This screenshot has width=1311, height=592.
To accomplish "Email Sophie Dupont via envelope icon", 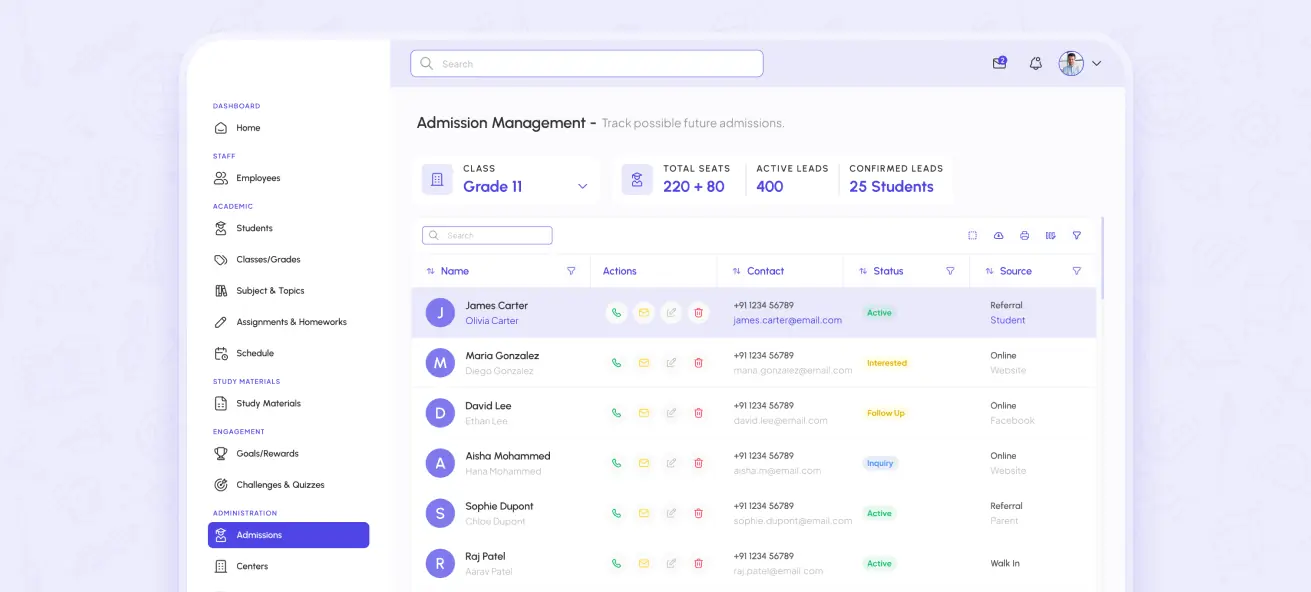I will point(644,513).
